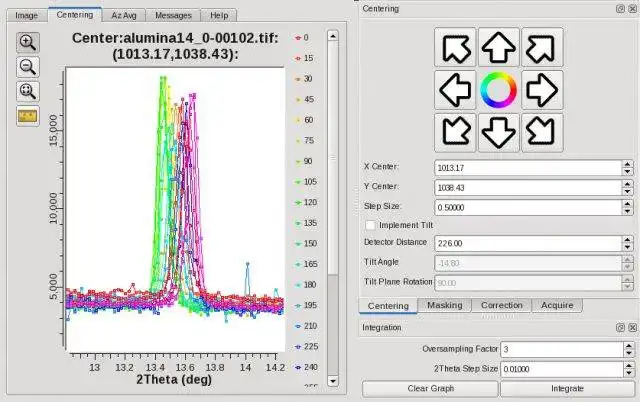The height and width of the screenshot is (402, 640).
Task: Click the yellow ruler measurement icon
Action: click(x=28, y=116)
